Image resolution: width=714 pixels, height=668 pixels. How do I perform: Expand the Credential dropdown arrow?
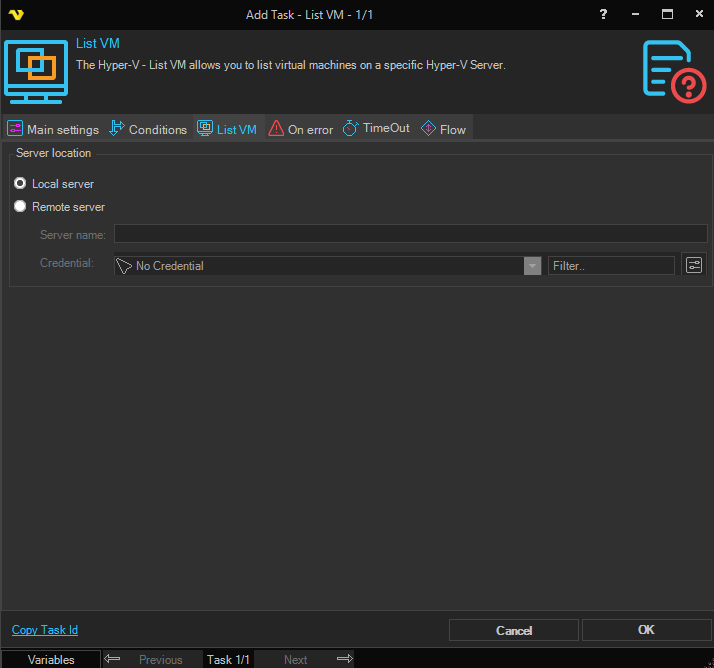click(533, 266)
